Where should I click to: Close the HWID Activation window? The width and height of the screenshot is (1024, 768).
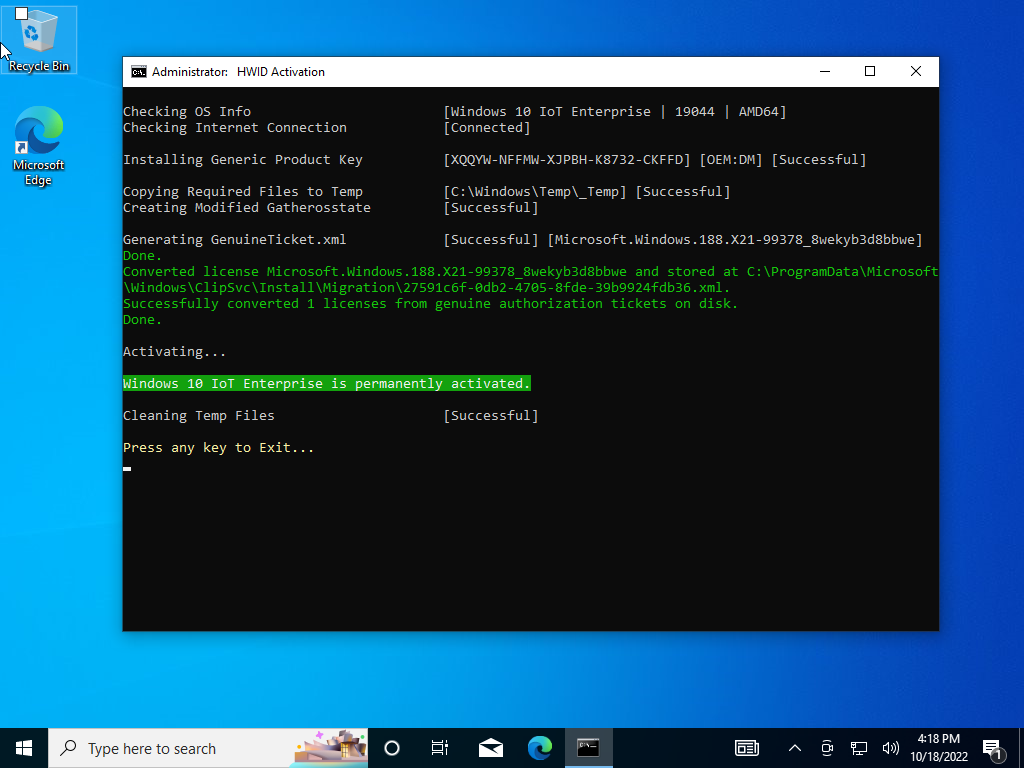(916, 72)
